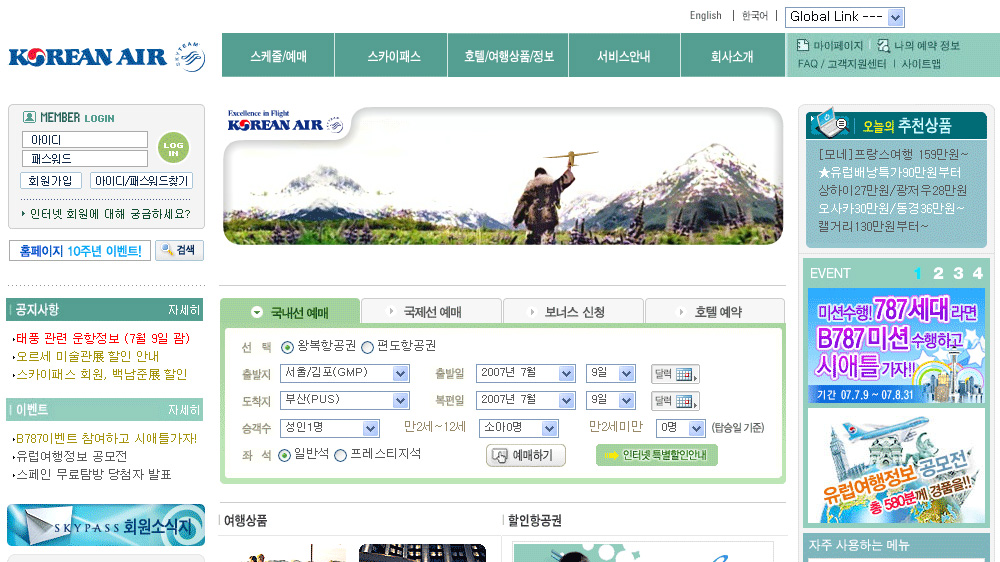This screenshot has height=562, width=1000.
Task: Open 오르세 미술관展 할인 안내 notice
Action: pos(87,356)
